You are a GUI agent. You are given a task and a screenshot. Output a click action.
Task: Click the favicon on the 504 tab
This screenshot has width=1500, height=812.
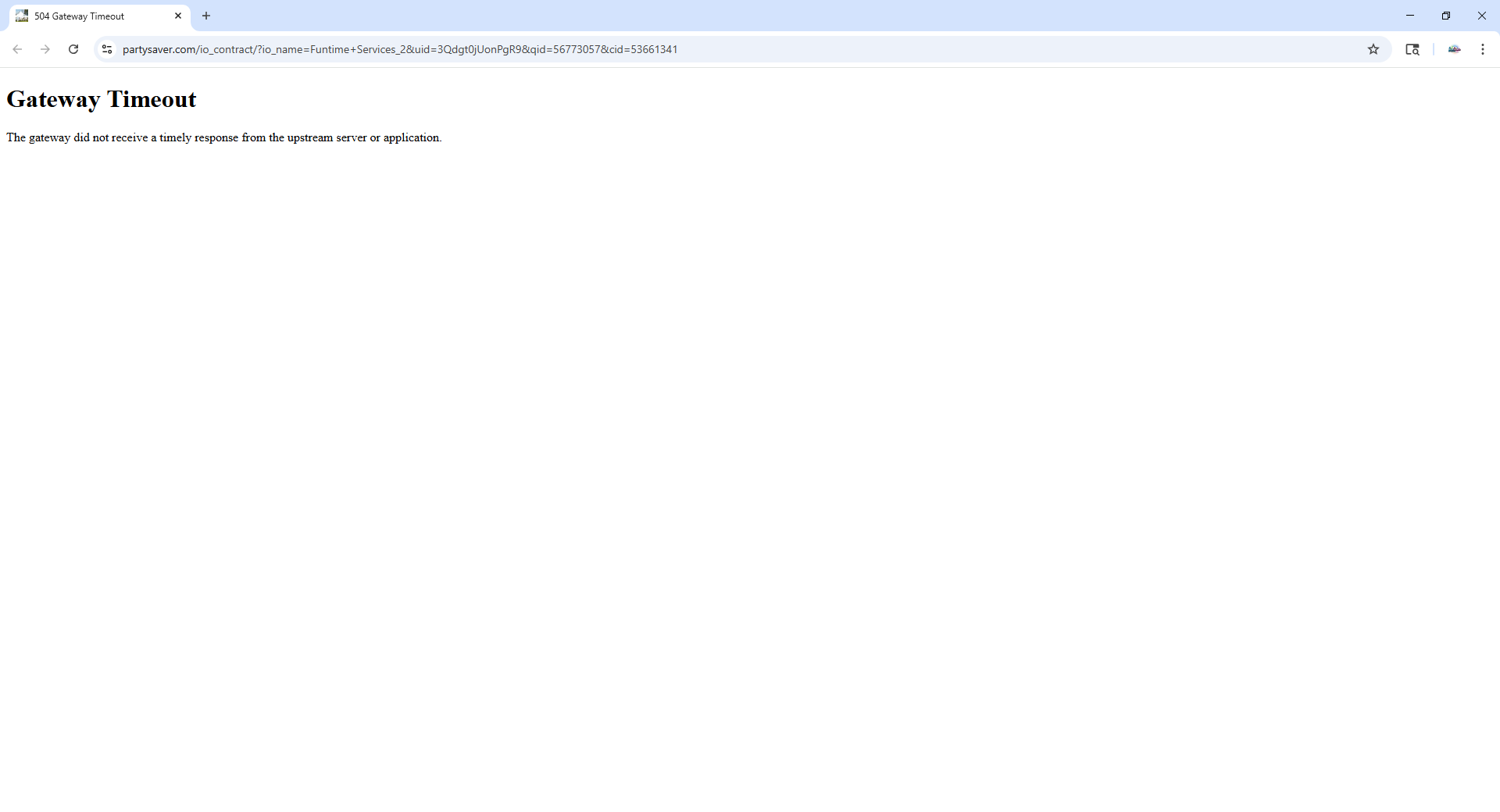pos(22,16)
